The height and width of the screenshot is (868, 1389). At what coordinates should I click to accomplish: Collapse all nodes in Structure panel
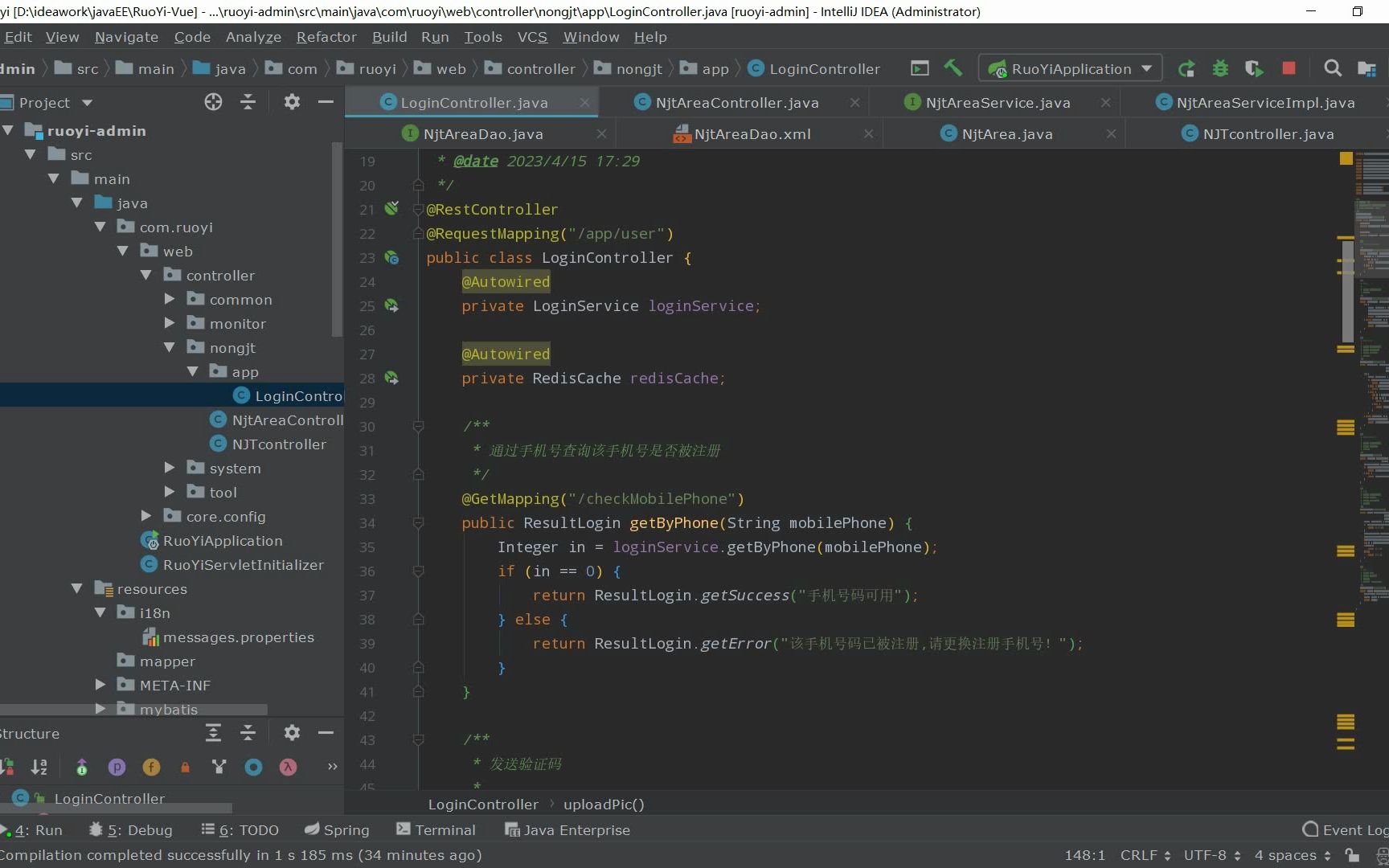tap(248, 732)
